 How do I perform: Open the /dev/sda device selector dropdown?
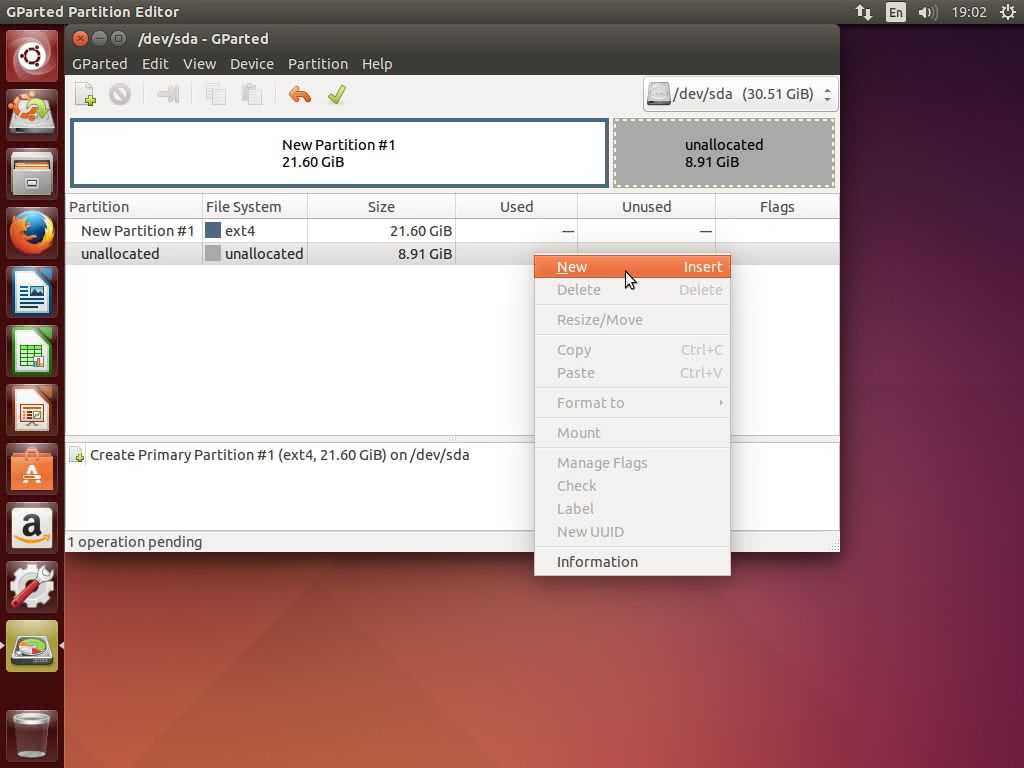[739, 94]
